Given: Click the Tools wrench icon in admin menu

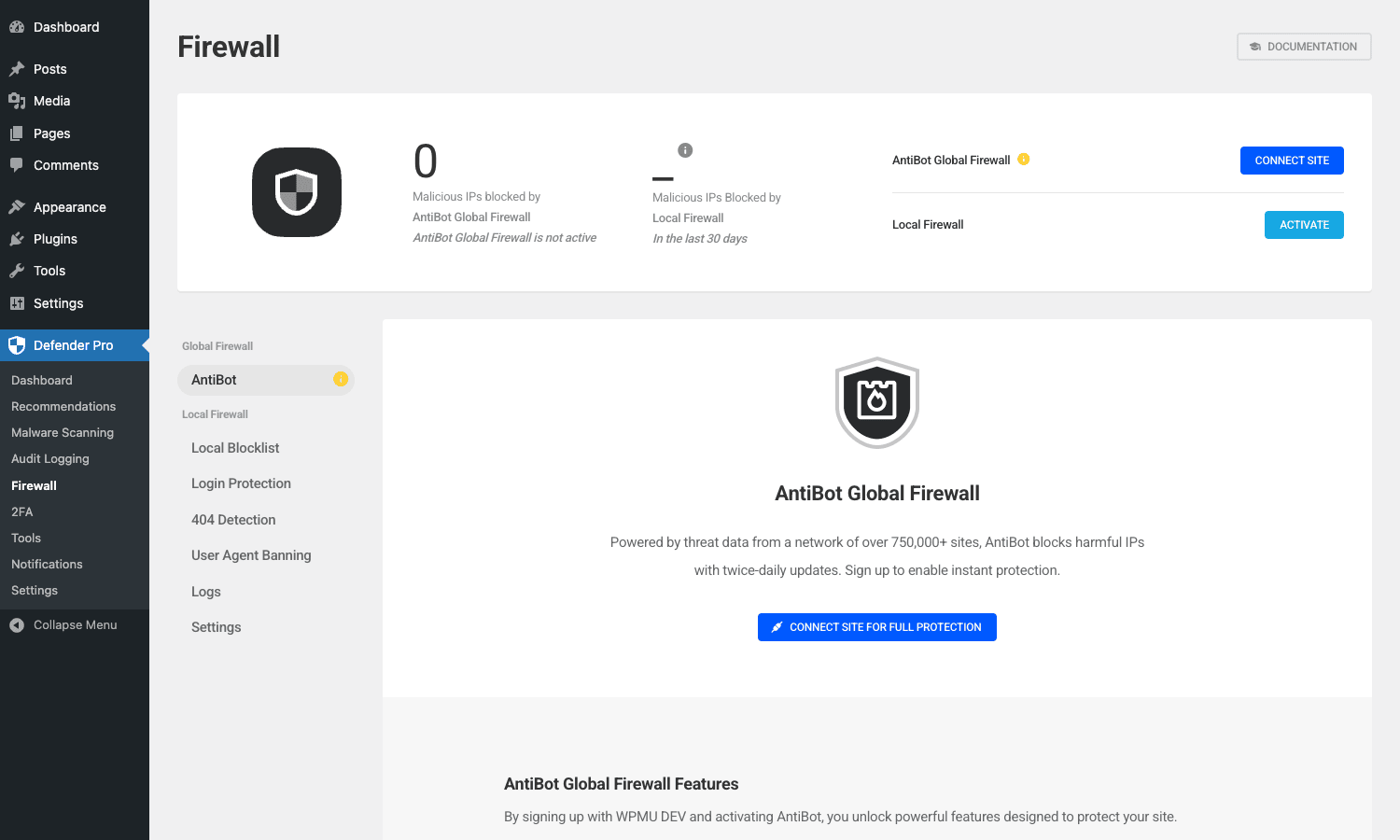Looking at the screenshot, I should coord(17,271).
